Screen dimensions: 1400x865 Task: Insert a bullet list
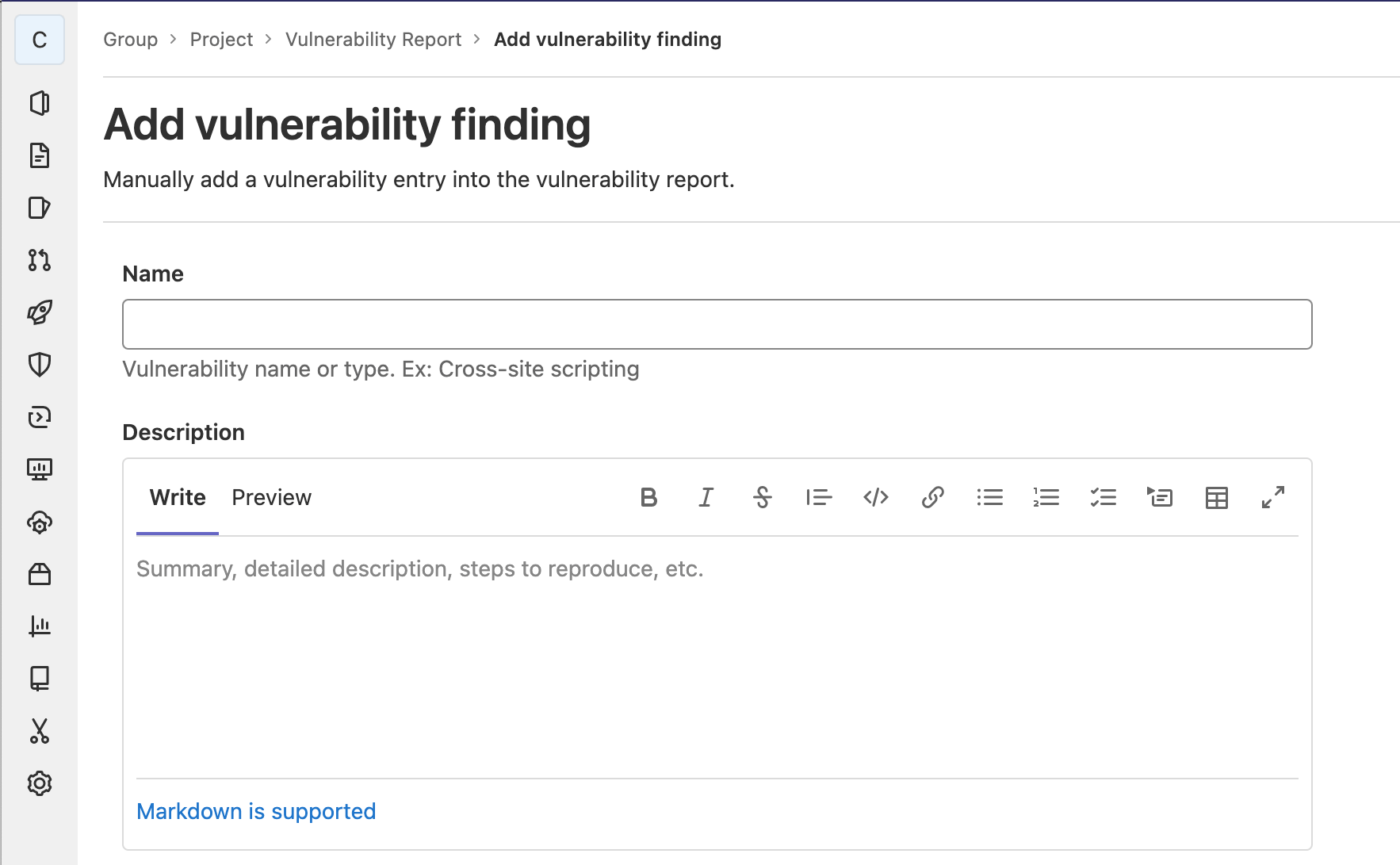(989, 498)
